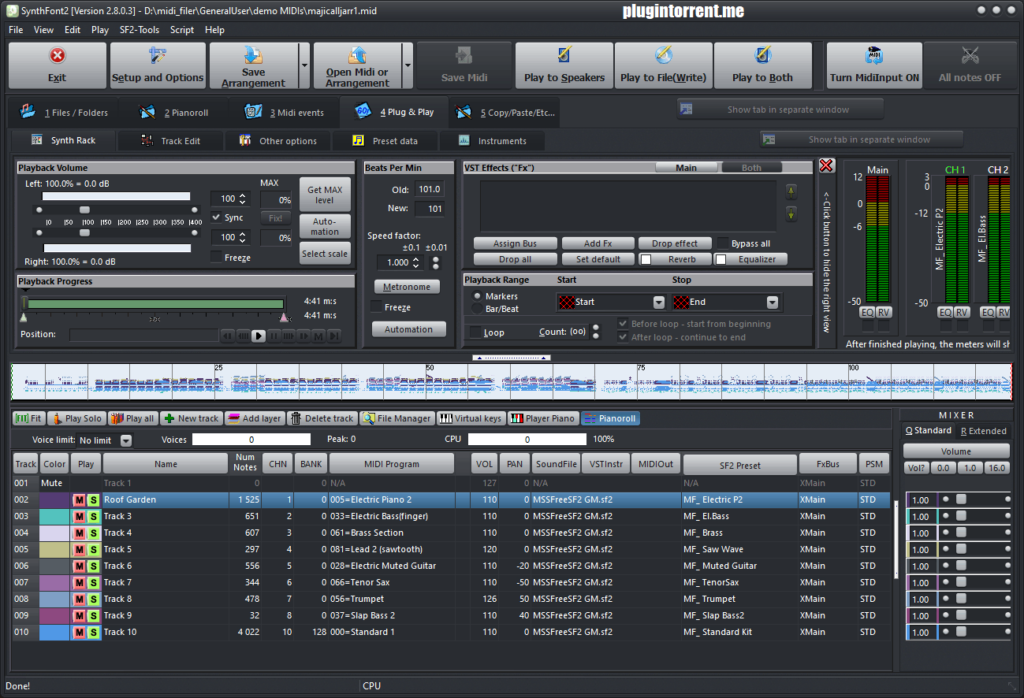The image size is (1024, 698).
Task: Open Save Arrangement dropdown arrow
Action: coord(304,65)
